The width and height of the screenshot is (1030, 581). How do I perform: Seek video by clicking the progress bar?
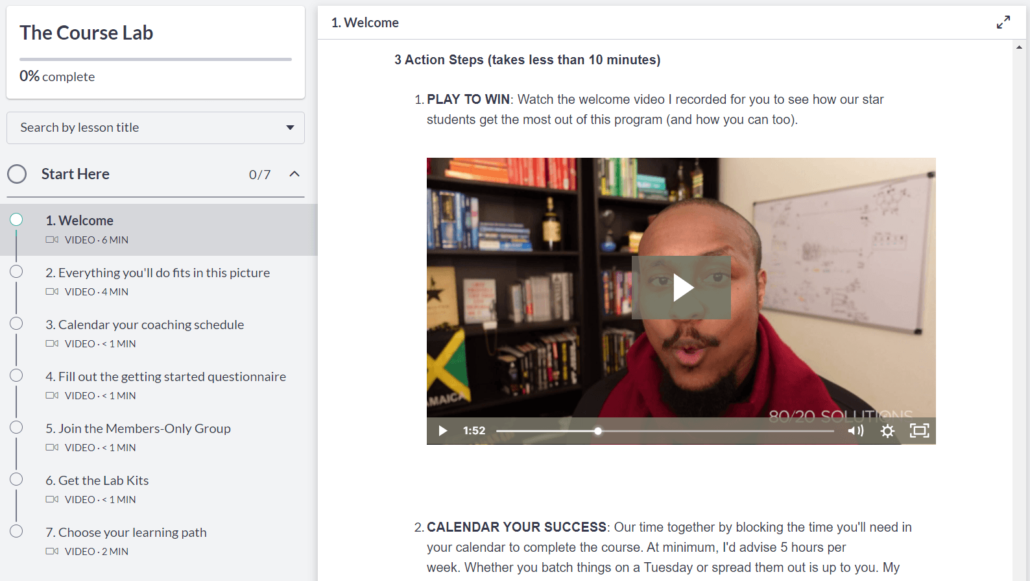click(665, 431)
